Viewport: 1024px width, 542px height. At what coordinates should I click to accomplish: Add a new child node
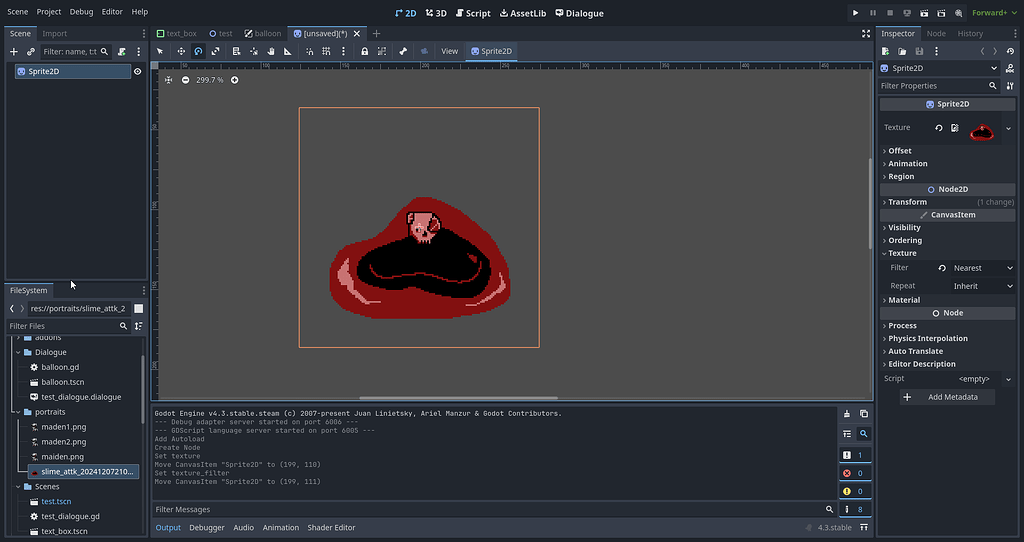(14, 52)
